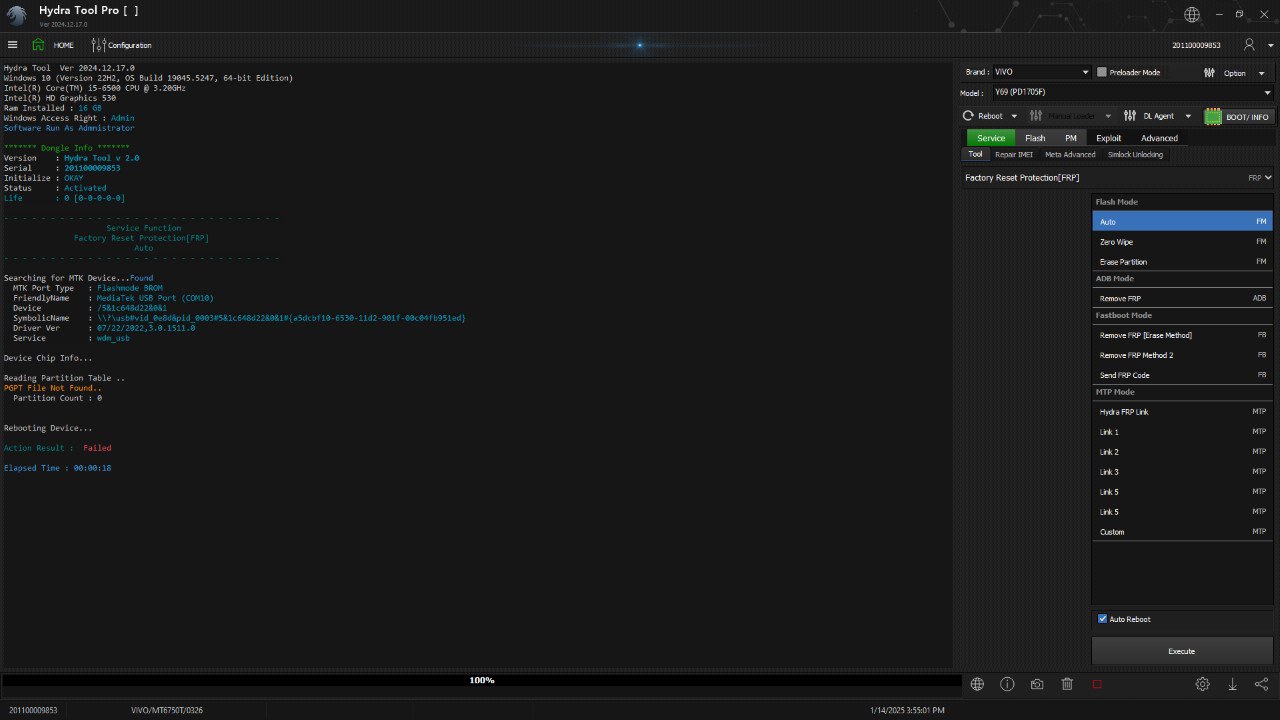1280x720 pixels.
Task: Open settings via bottom gear icon
Action: pos(1202,684)
